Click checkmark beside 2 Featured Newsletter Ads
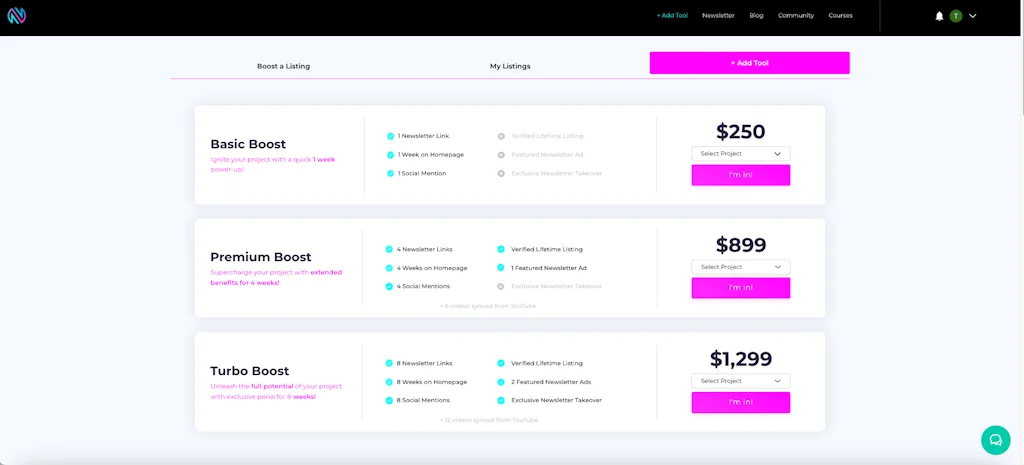The height and width of the screenshot is (465, 1024). tap(501, 381)
